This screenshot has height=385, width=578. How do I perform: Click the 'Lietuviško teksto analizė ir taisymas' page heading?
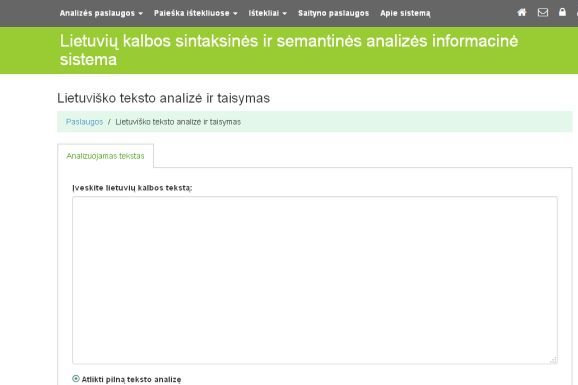(164, 98)
